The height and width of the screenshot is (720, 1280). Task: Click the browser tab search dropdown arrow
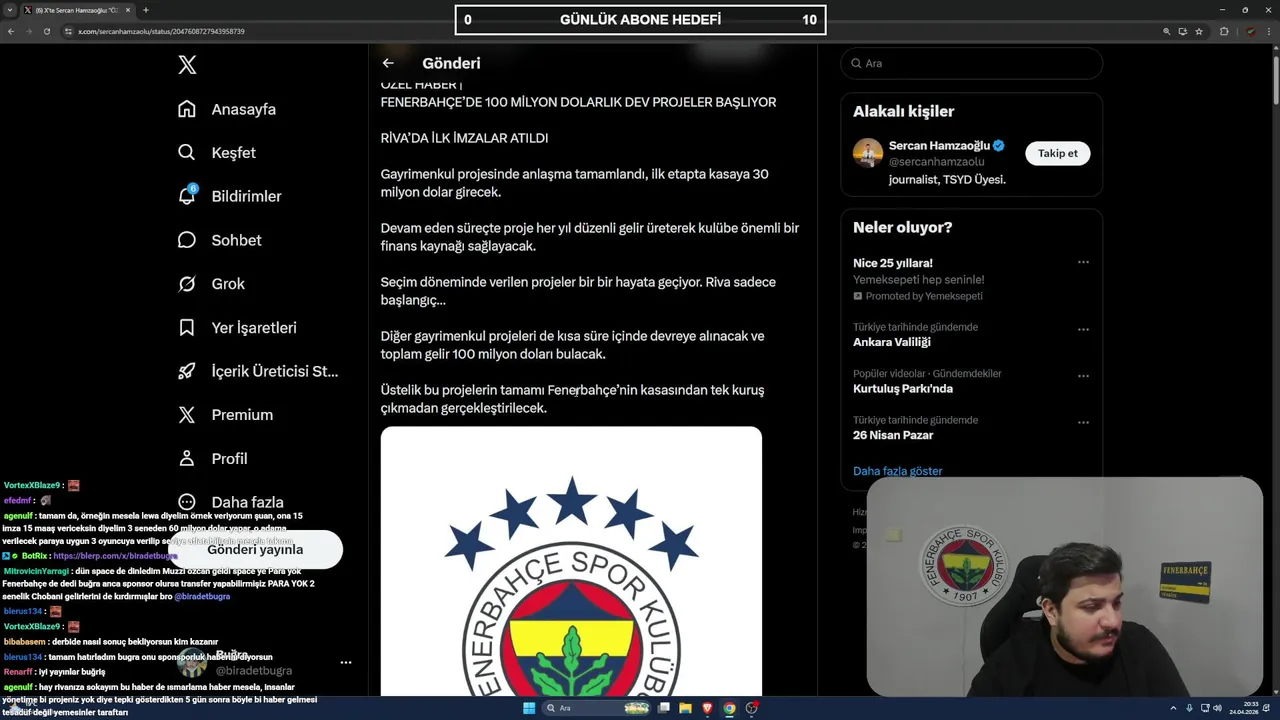pyautogui.click(x=9, y=10)
